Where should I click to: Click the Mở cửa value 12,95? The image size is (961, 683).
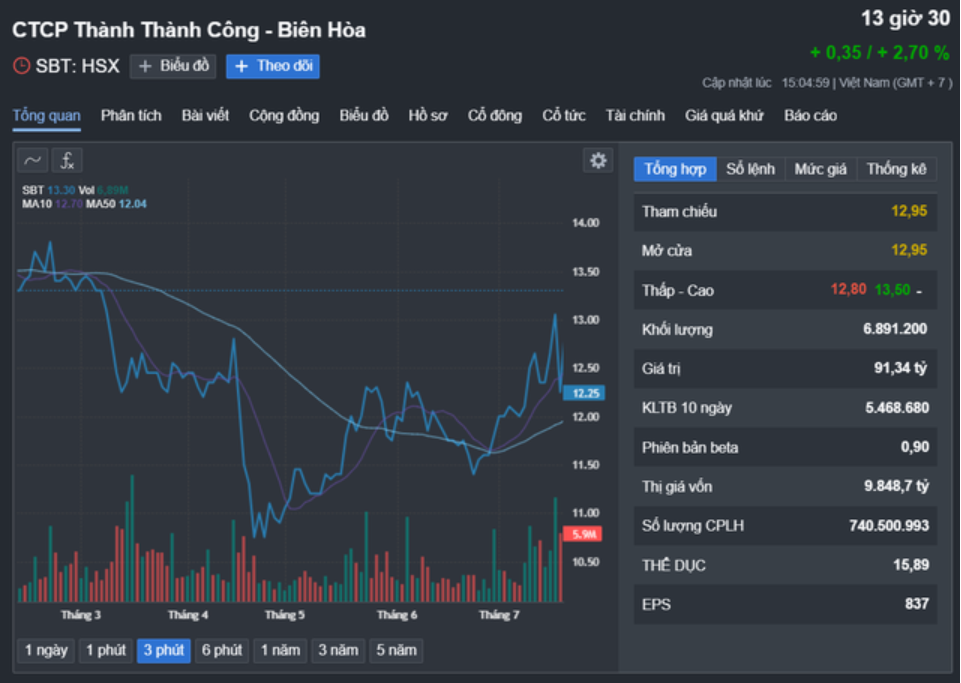coord(909,250)
